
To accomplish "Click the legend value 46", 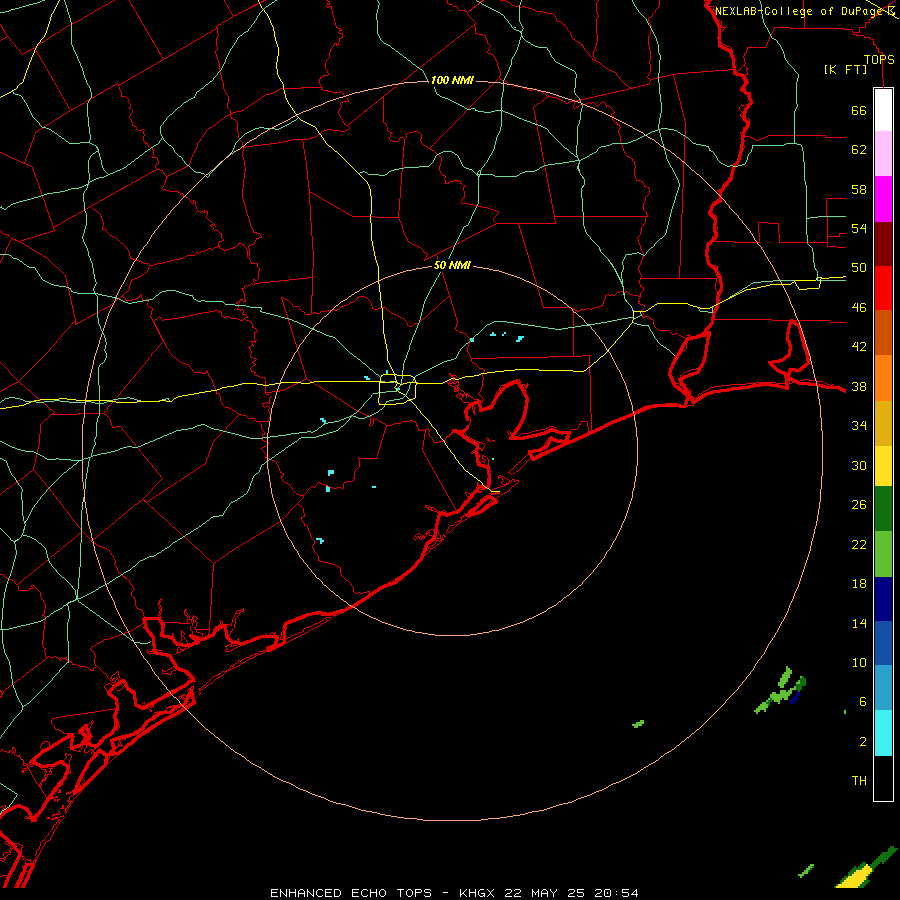I will (859, 307).
